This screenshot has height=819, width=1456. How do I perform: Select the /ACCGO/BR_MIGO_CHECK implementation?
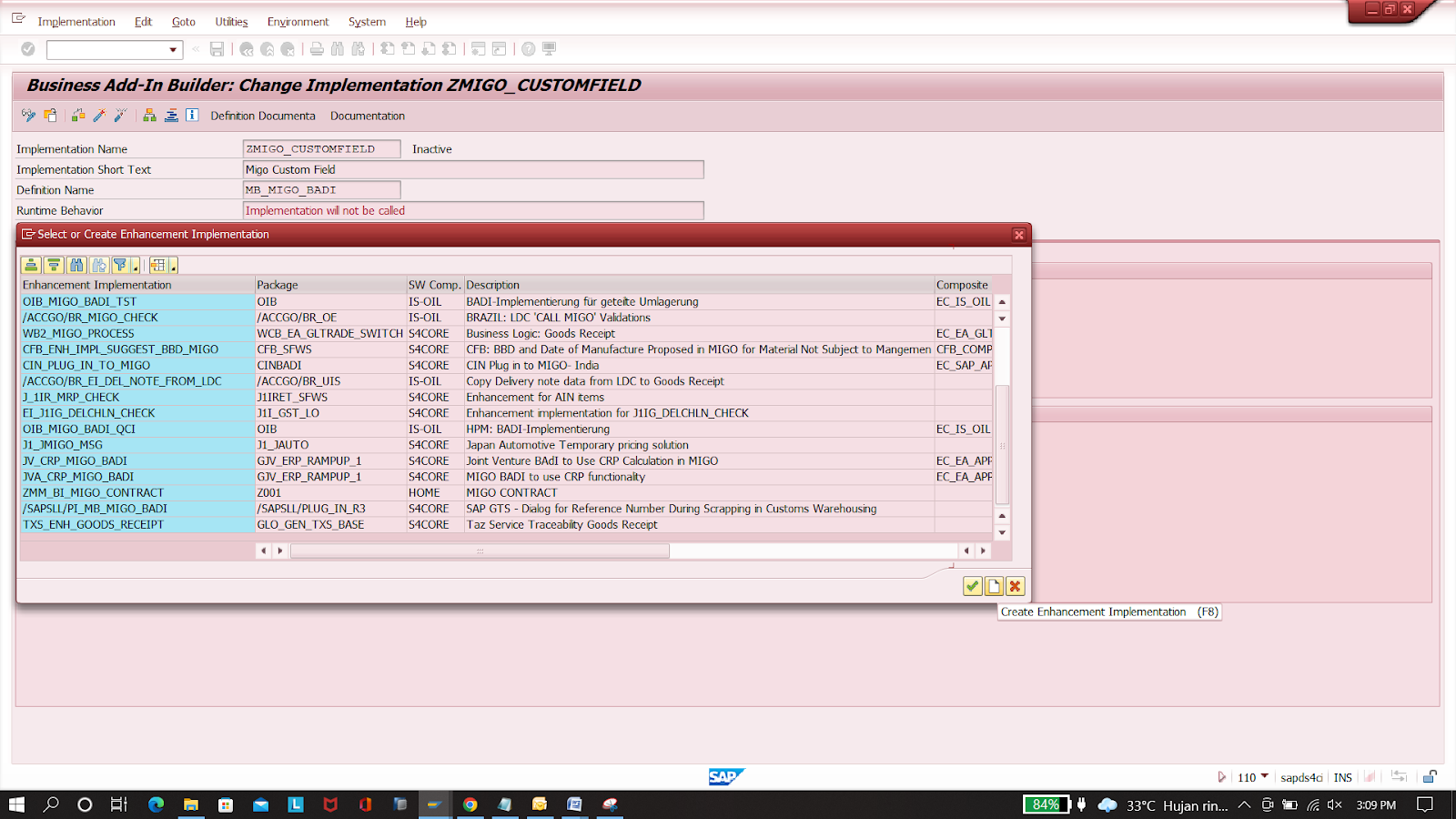point(137,318)
